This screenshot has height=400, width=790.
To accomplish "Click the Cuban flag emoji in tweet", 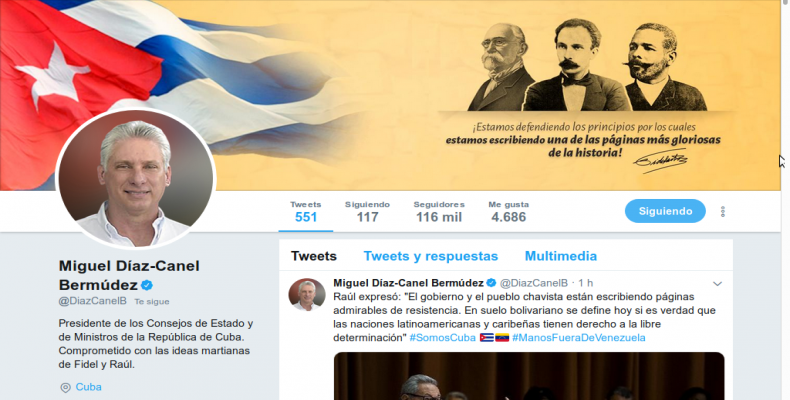I will (487, 338).
